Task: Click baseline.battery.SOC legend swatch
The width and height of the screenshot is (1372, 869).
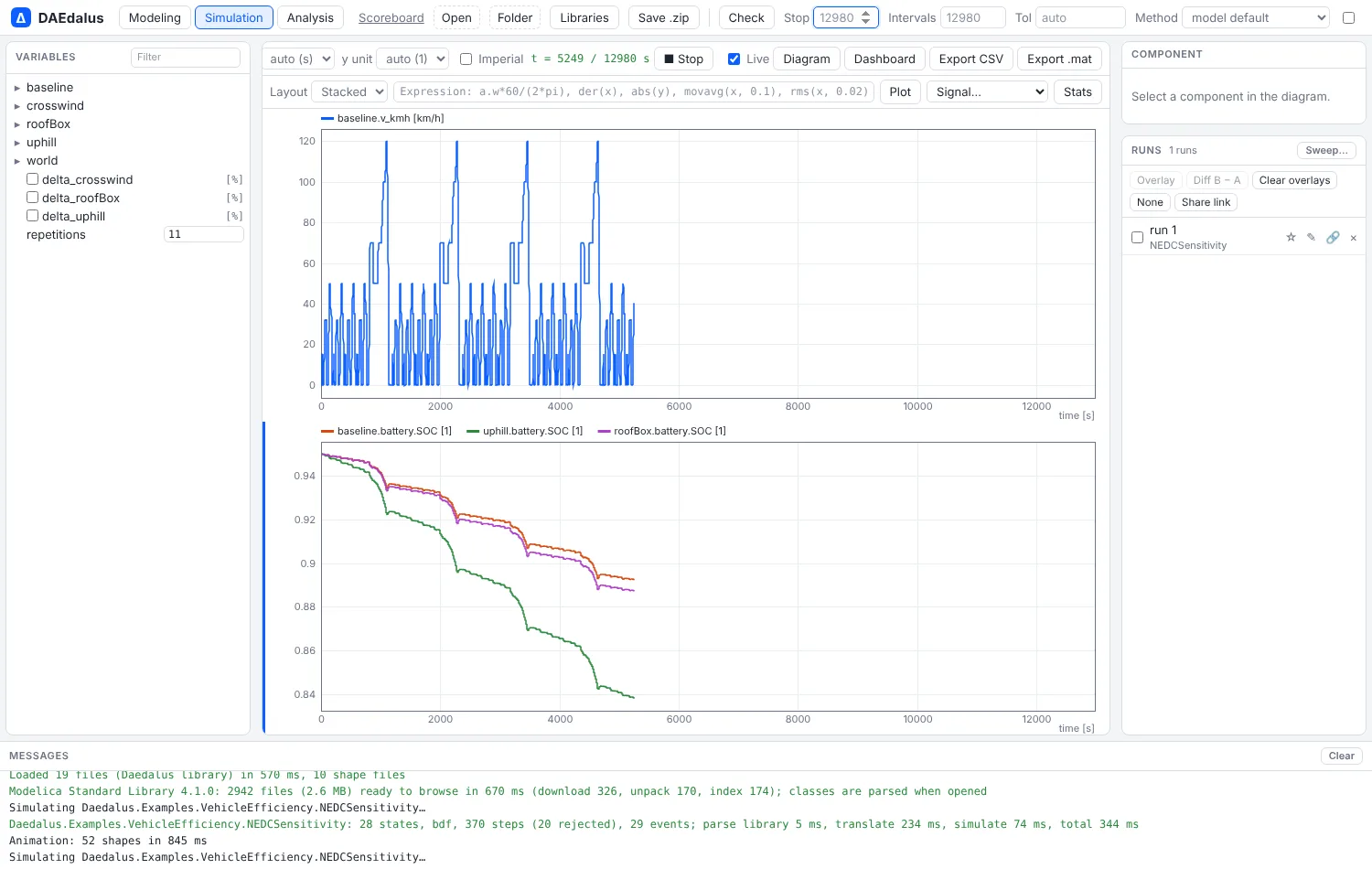Action: [x=327, y=432]
